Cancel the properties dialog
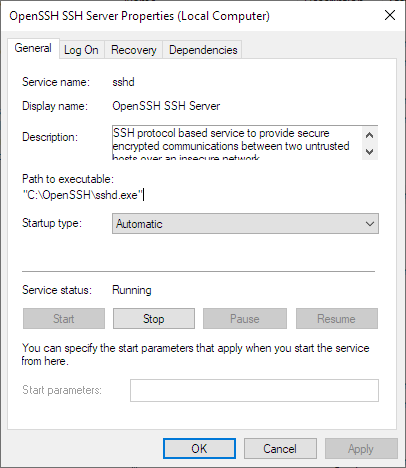 pyautogui.click(x=280, y=449)
